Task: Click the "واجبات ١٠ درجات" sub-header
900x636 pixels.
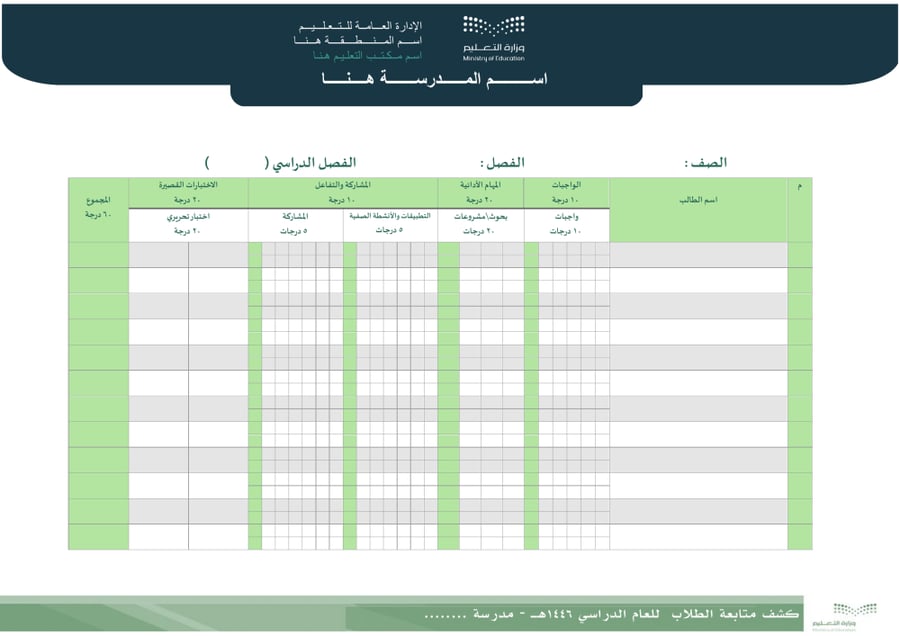Action: (566, 224)
